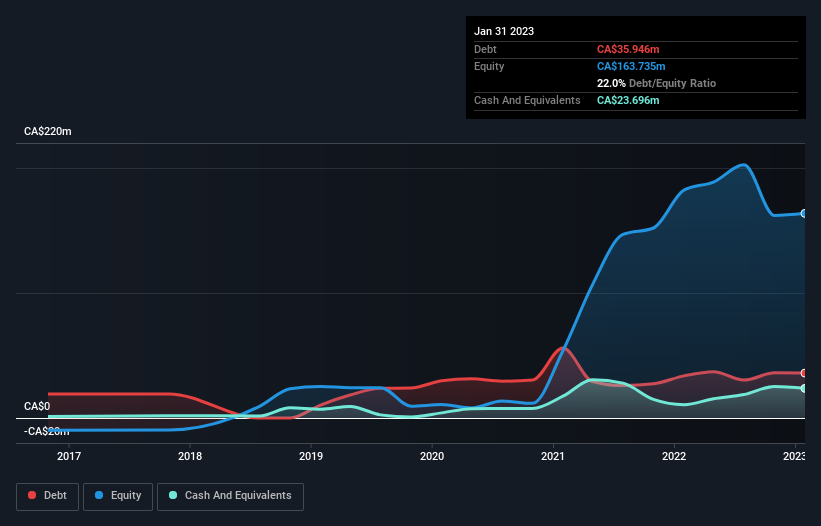Image resolution: width=821 pixels, height=526 pixels.
Task: Click the CA$163.735m equity value
Action: [631, 66]
